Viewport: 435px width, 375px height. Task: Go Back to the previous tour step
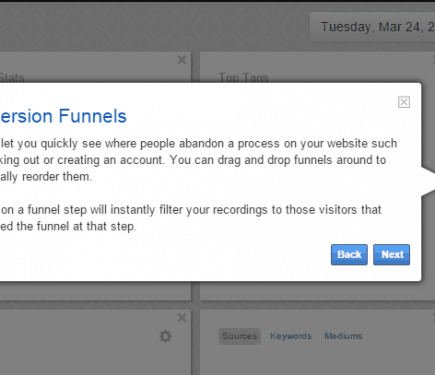click(x=349, y=255)
